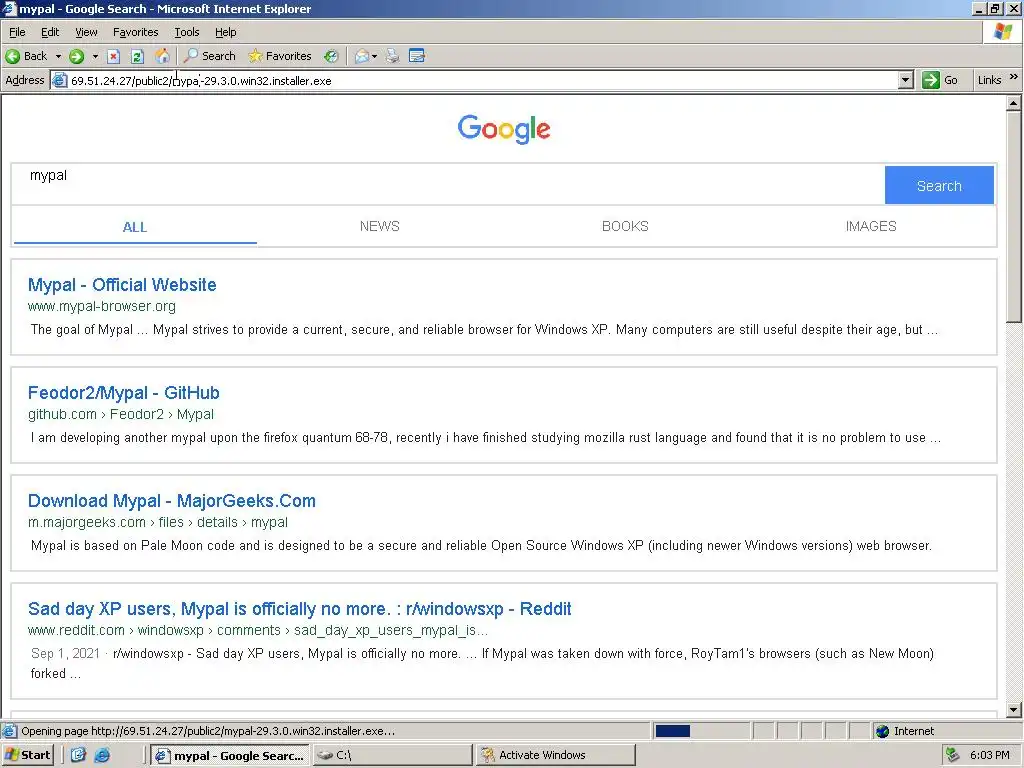Click the Go button
Viewport: 1024px width, 768px height.
pyautogui.click(x=940, y=80)
